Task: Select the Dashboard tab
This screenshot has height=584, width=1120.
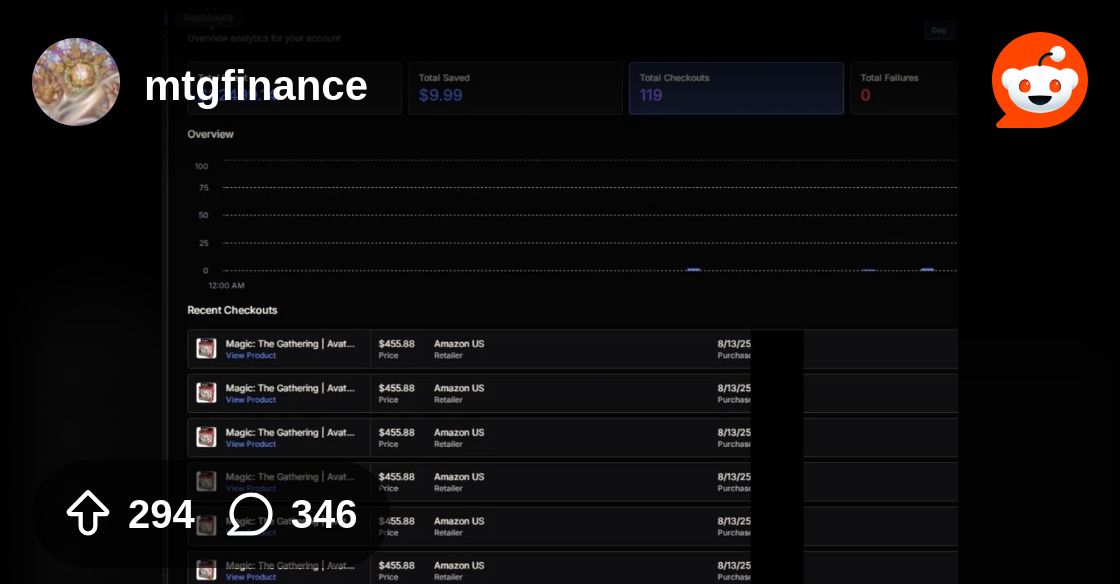Action: [209, 17]
